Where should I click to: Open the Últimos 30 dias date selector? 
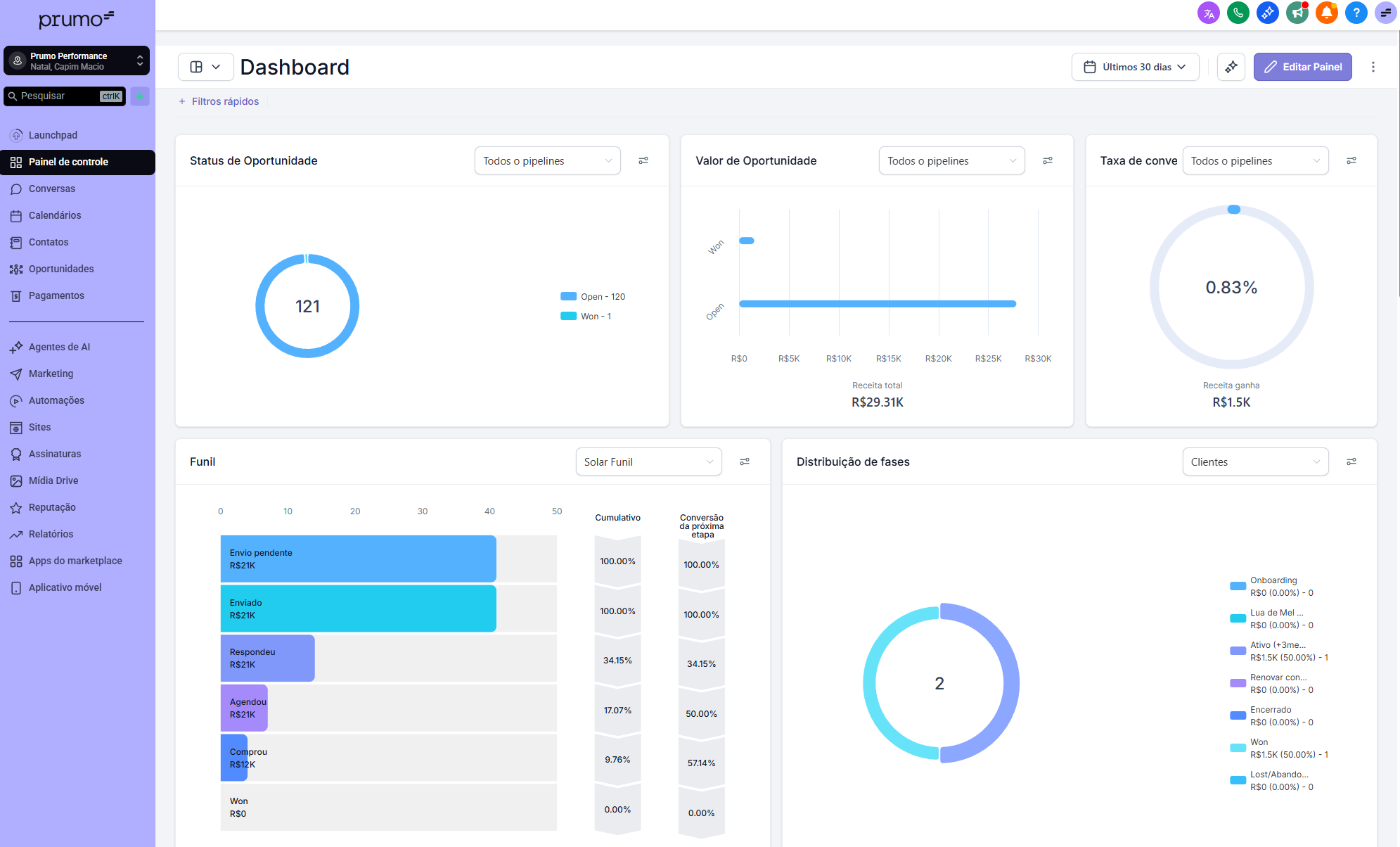[1134, 67]
